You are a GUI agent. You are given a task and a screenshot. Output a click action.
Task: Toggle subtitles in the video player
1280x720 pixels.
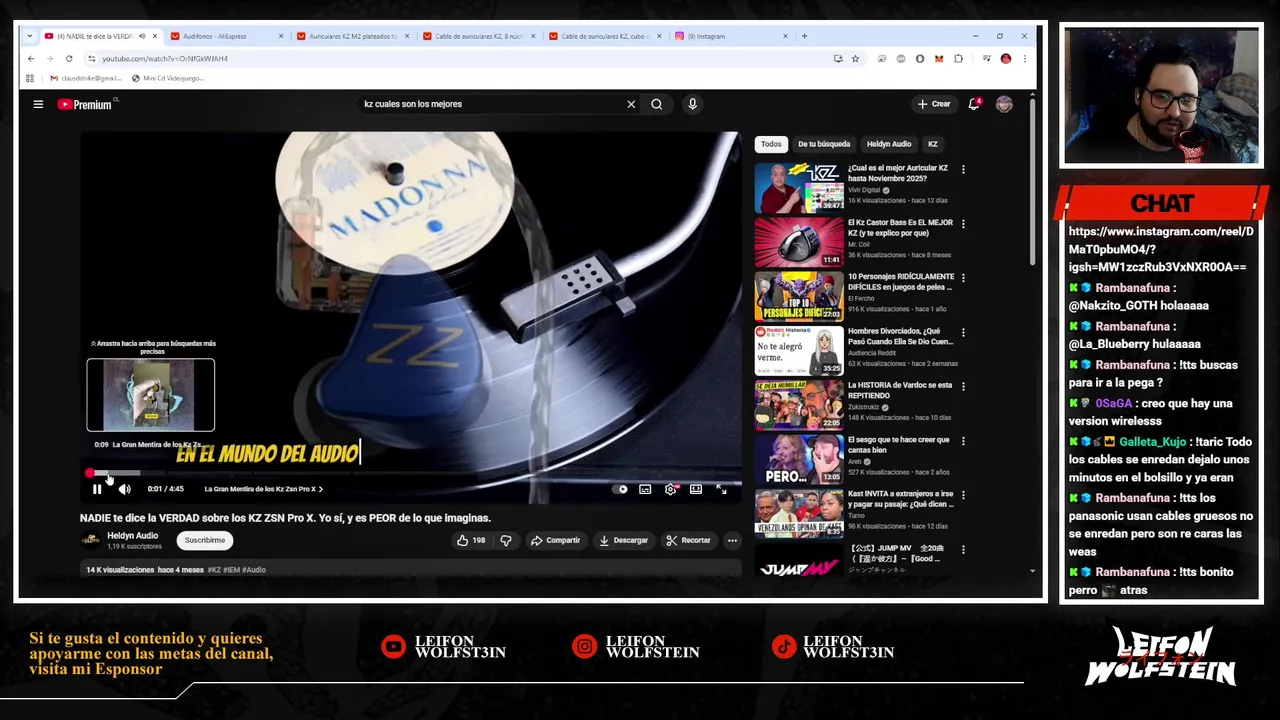[645, 489]
